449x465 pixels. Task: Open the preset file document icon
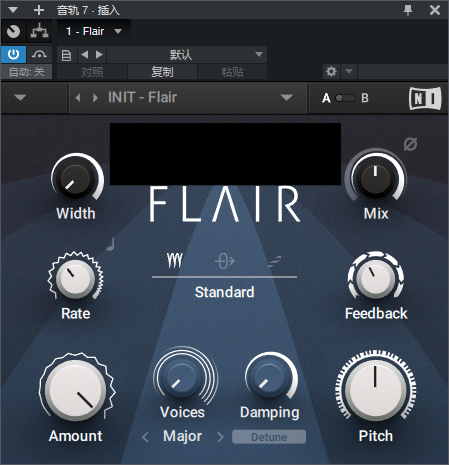[67, 55]
